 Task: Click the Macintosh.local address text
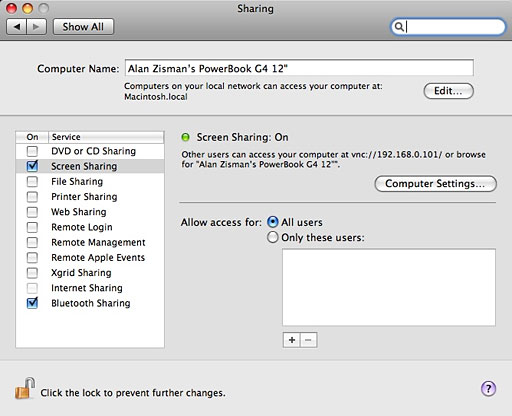tap(156, 97)
